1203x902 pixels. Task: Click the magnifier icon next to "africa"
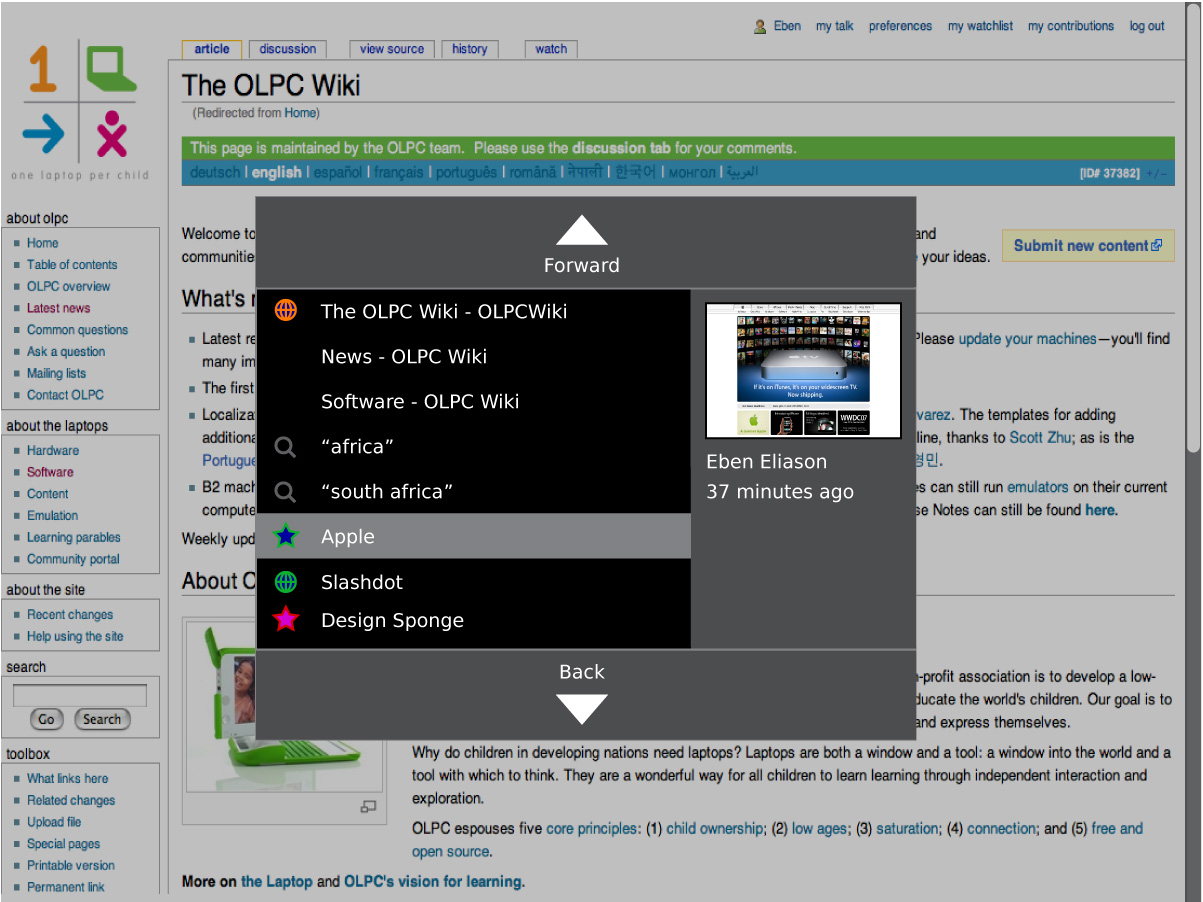tap(286, 447)
